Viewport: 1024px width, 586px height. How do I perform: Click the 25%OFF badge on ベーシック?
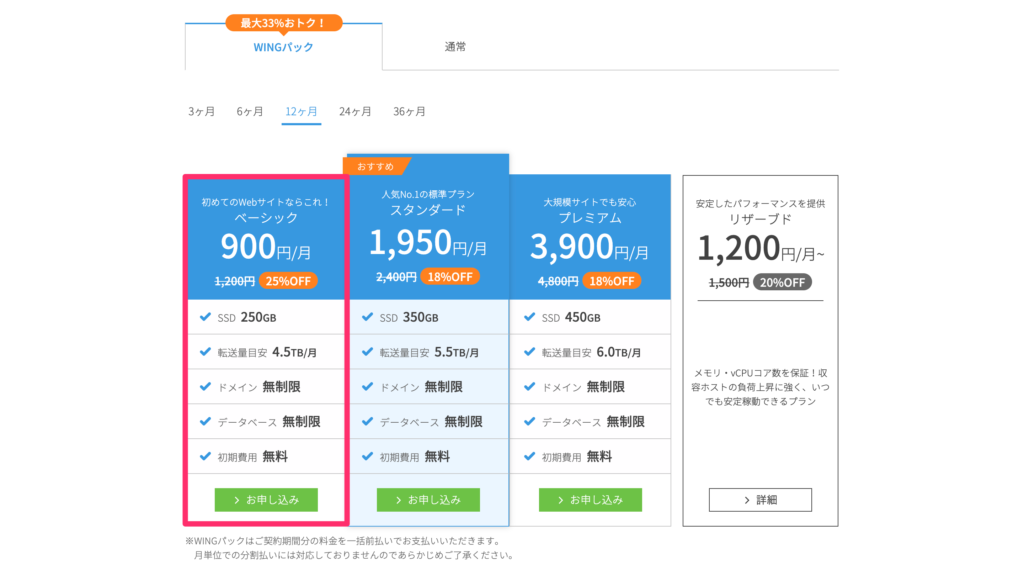coord(288,281)
